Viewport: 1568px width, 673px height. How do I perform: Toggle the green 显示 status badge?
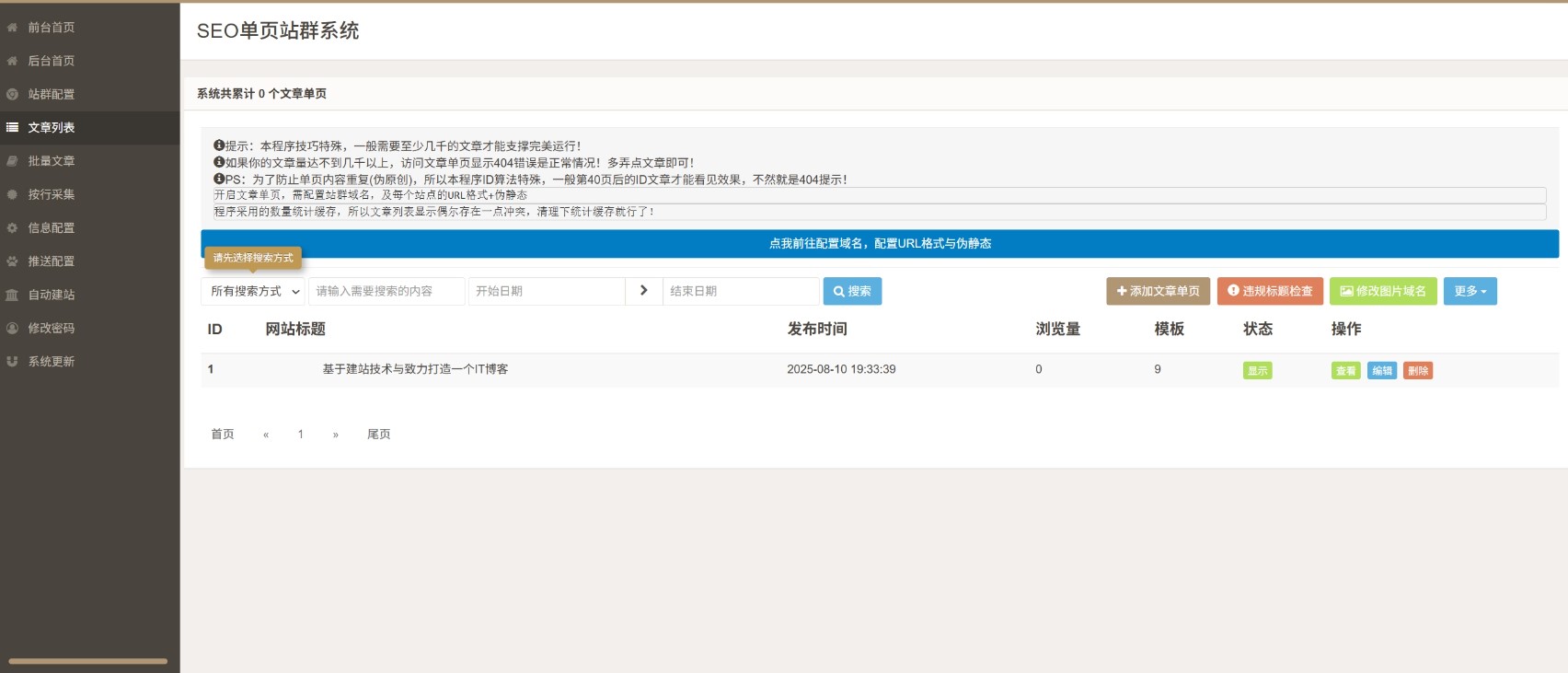(1257, 371)
